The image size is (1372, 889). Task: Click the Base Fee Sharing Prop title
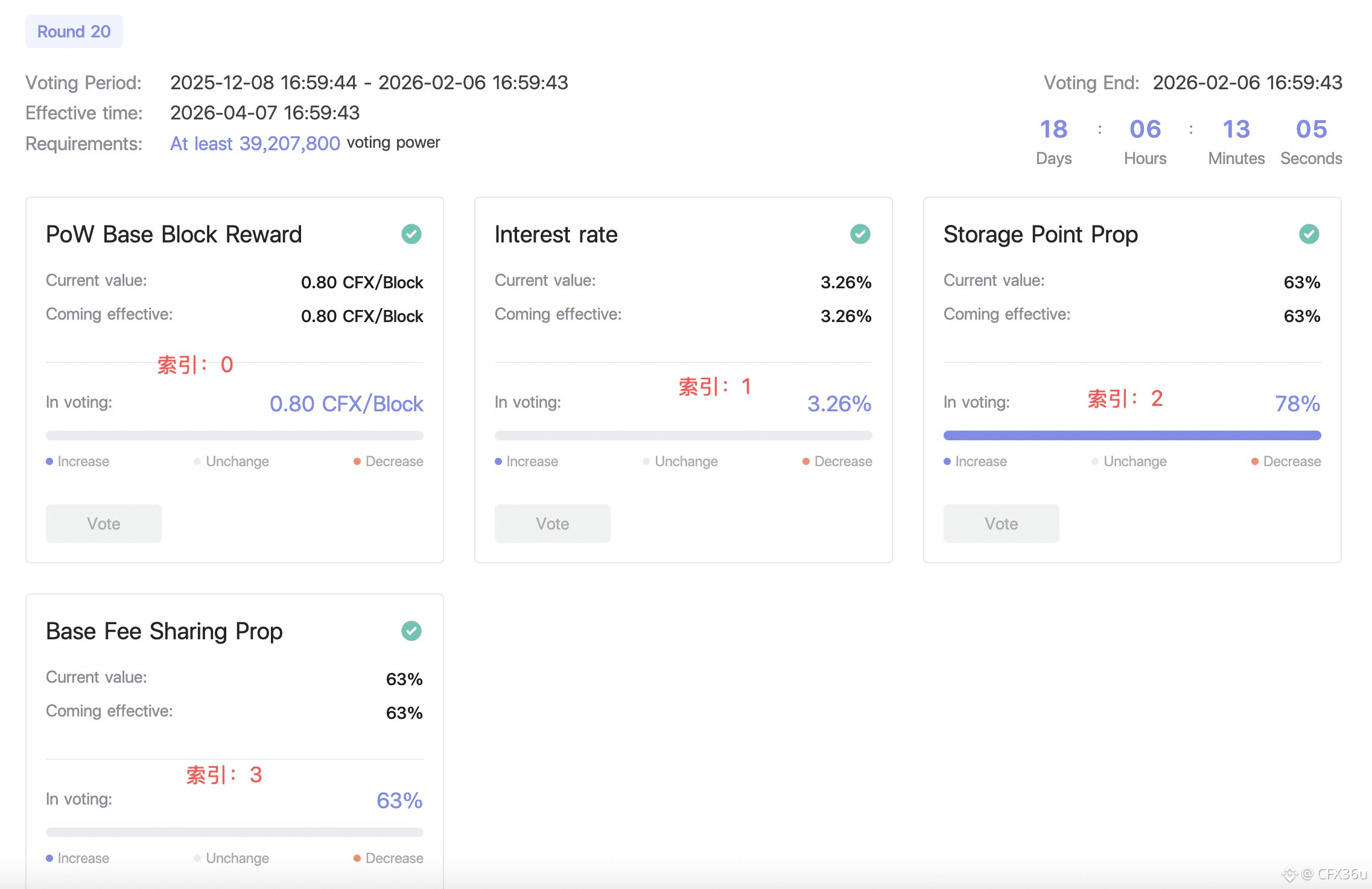coord(164,631)
